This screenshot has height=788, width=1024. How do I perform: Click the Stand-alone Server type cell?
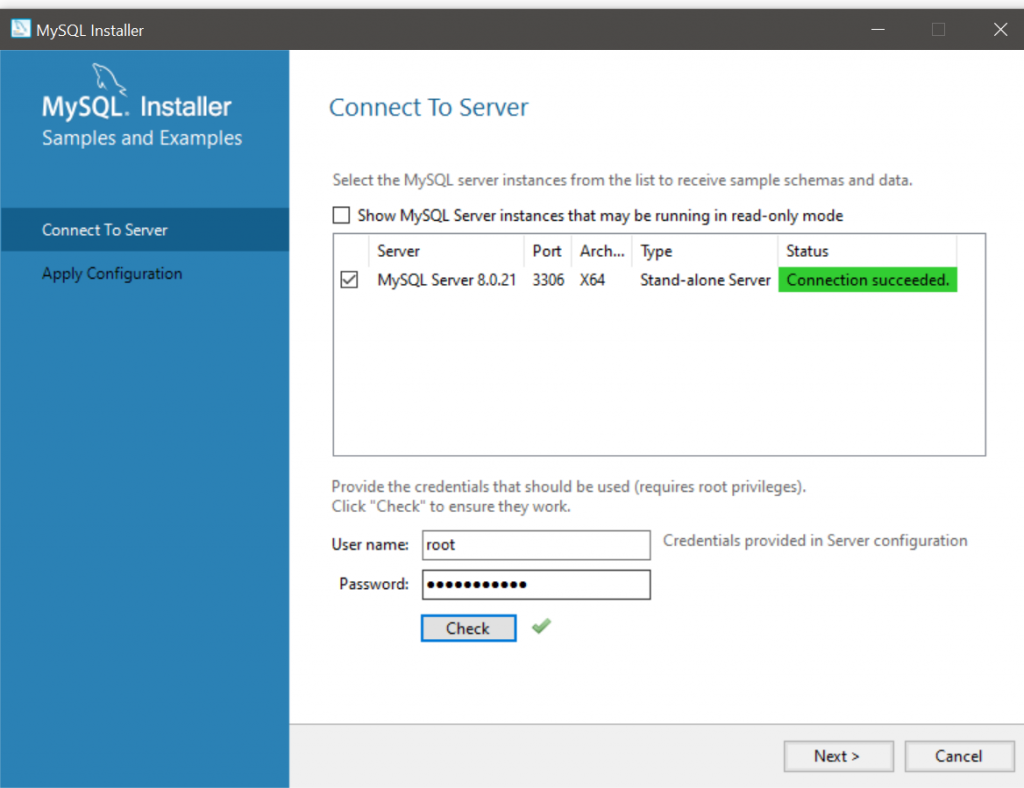(x=705, y=280)
